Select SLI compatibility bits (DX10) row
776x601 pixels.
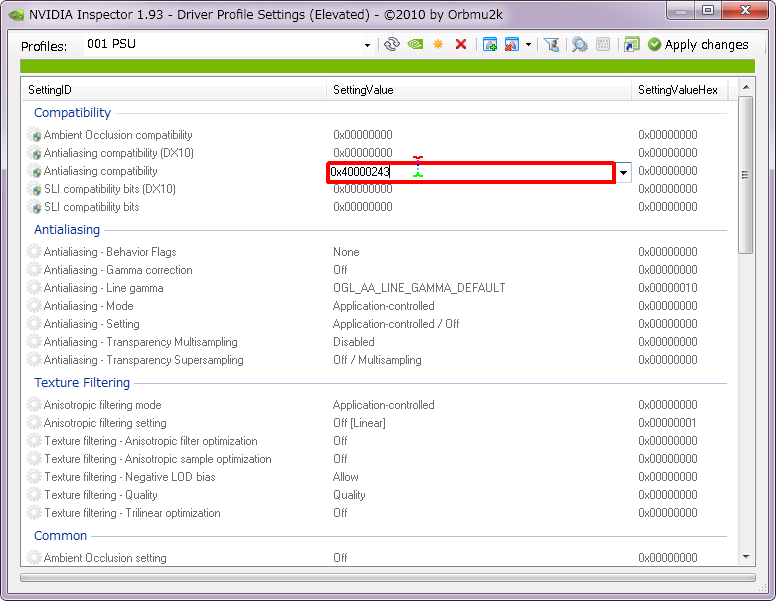click(x=376, y=189)
